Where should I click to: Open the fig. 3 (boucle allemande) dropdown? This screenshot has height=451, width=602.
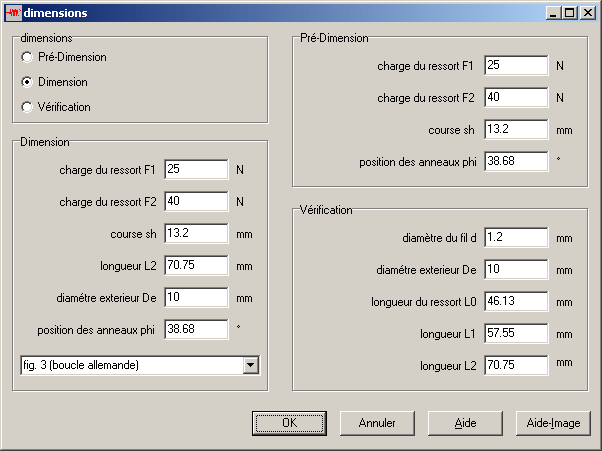coord(249,365)
